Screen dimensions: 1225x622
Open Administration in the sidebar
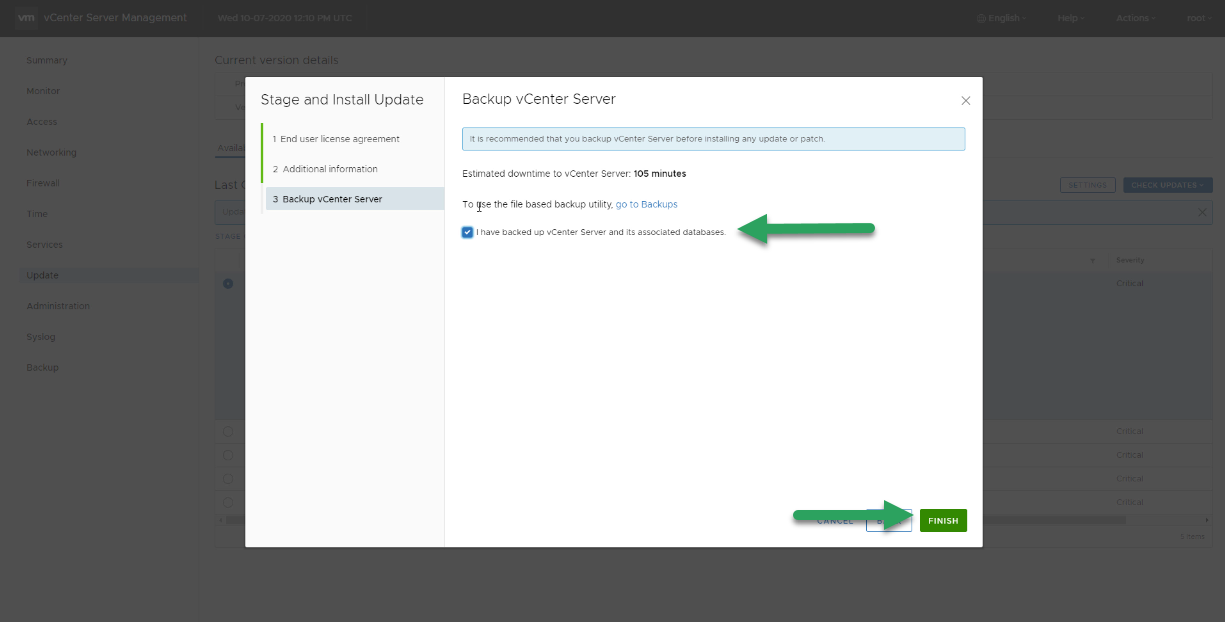coord(58,306)
